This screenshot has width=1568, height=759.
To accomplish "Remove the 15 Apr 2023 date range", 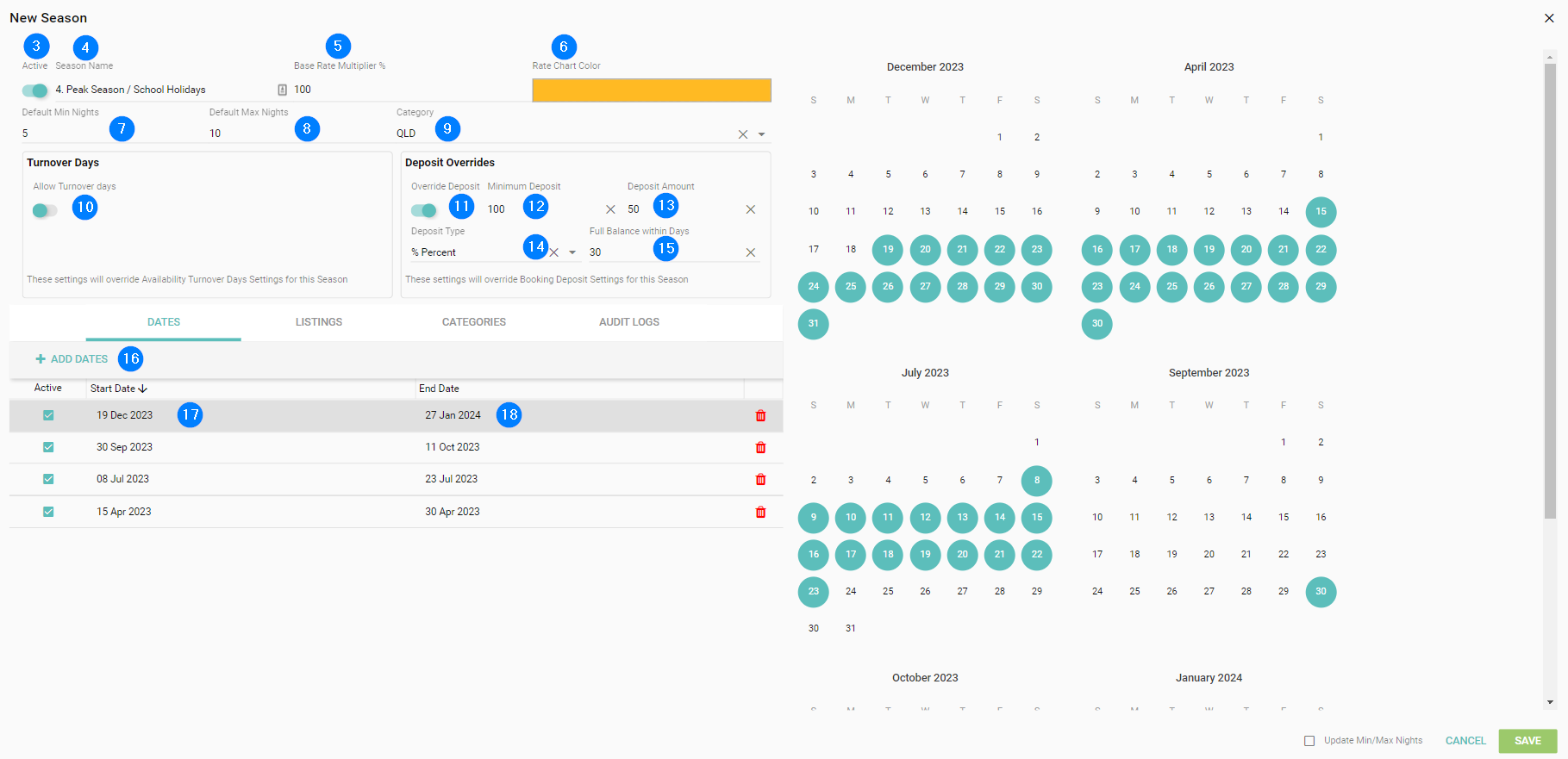I will (760, 513).
